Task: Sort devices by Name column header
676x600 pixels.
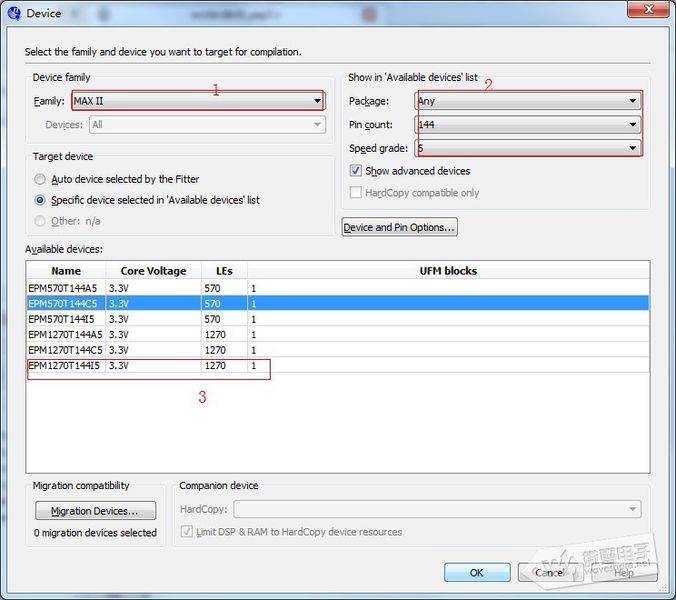Action: coord(66,271)
